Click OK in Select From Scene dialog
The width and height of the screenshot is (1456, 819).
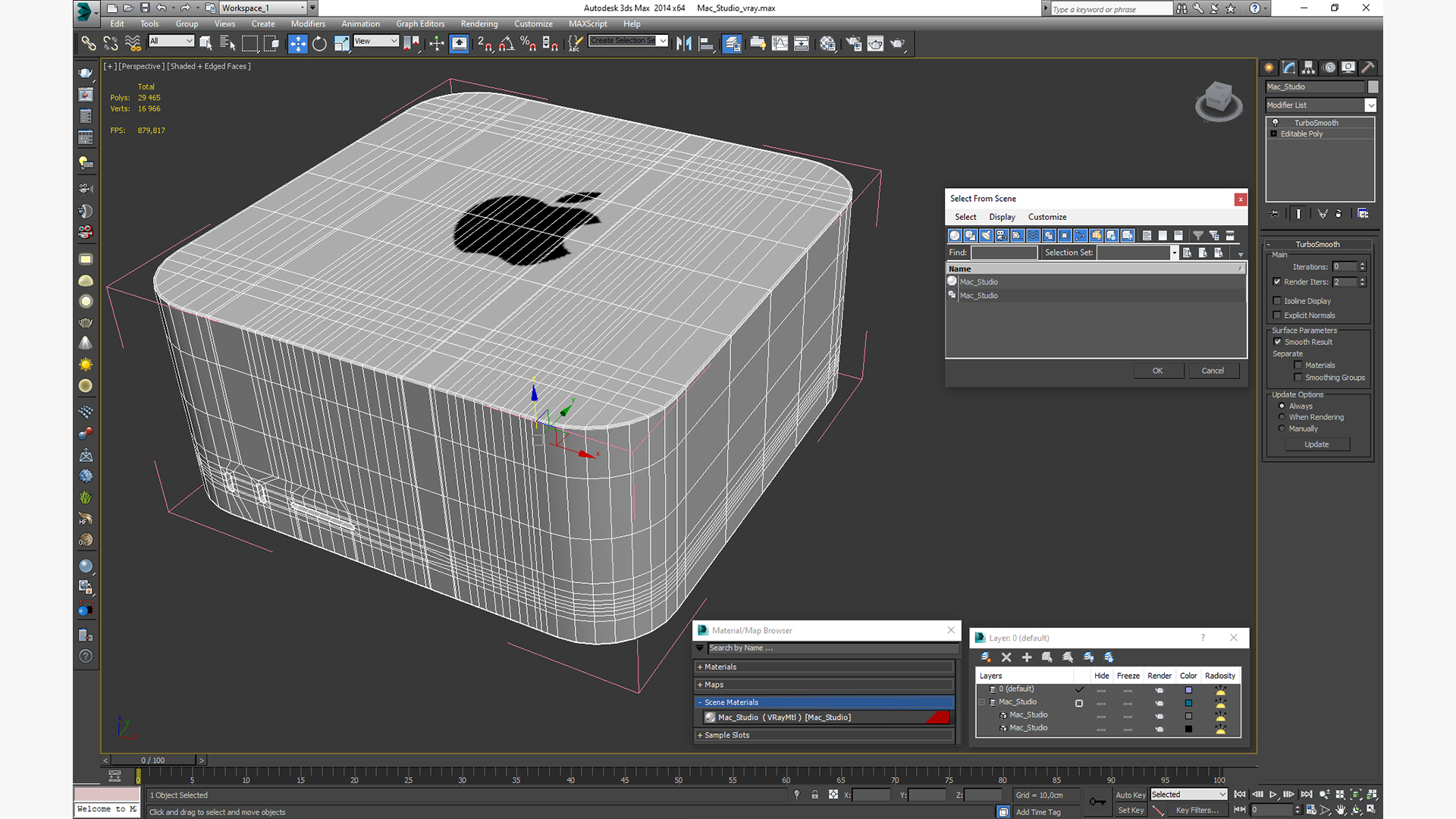(x=1157, y=371)
